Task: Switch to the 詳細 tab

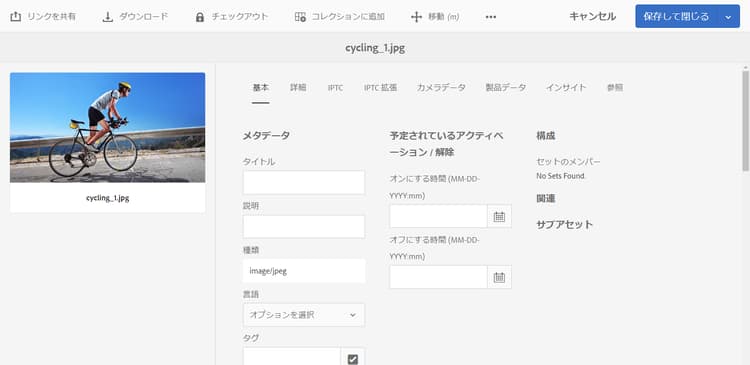Action: (298, 88)
